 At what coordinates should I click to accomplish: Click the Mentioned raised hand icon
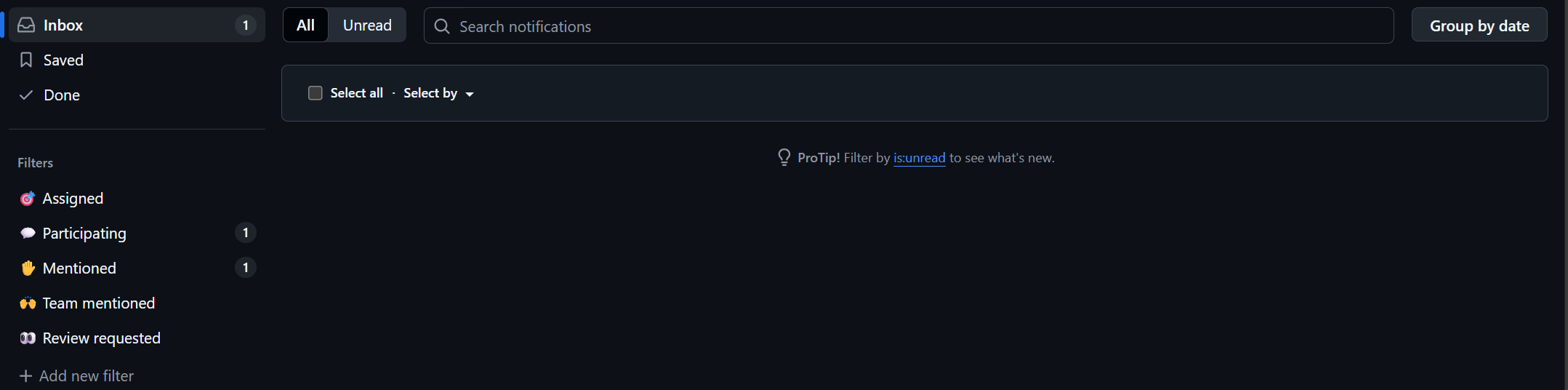point(28,268)
